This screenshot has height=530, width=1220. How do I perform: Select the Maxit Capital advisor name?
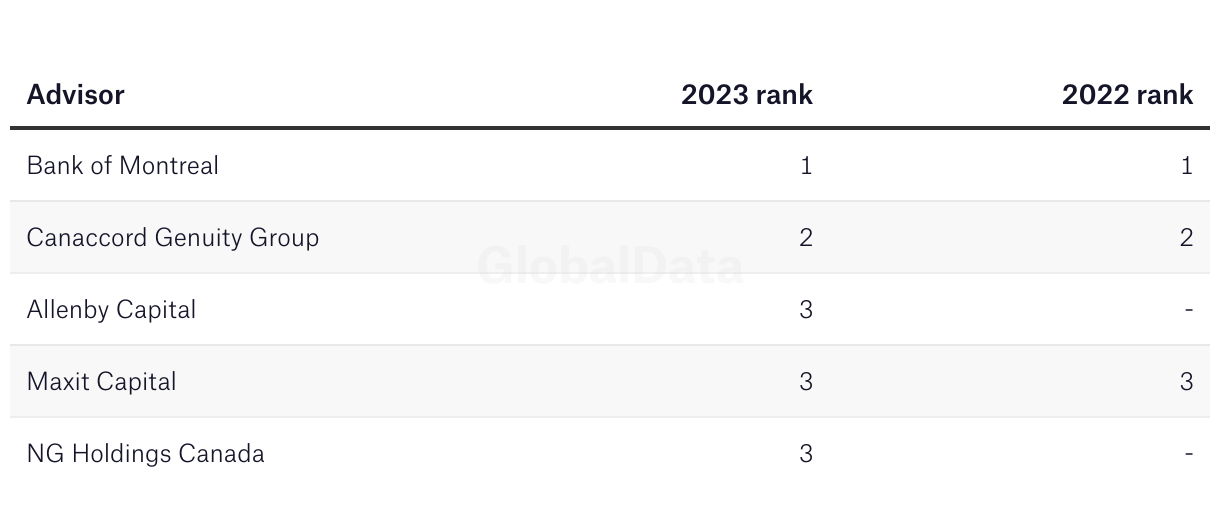(101, 382)
